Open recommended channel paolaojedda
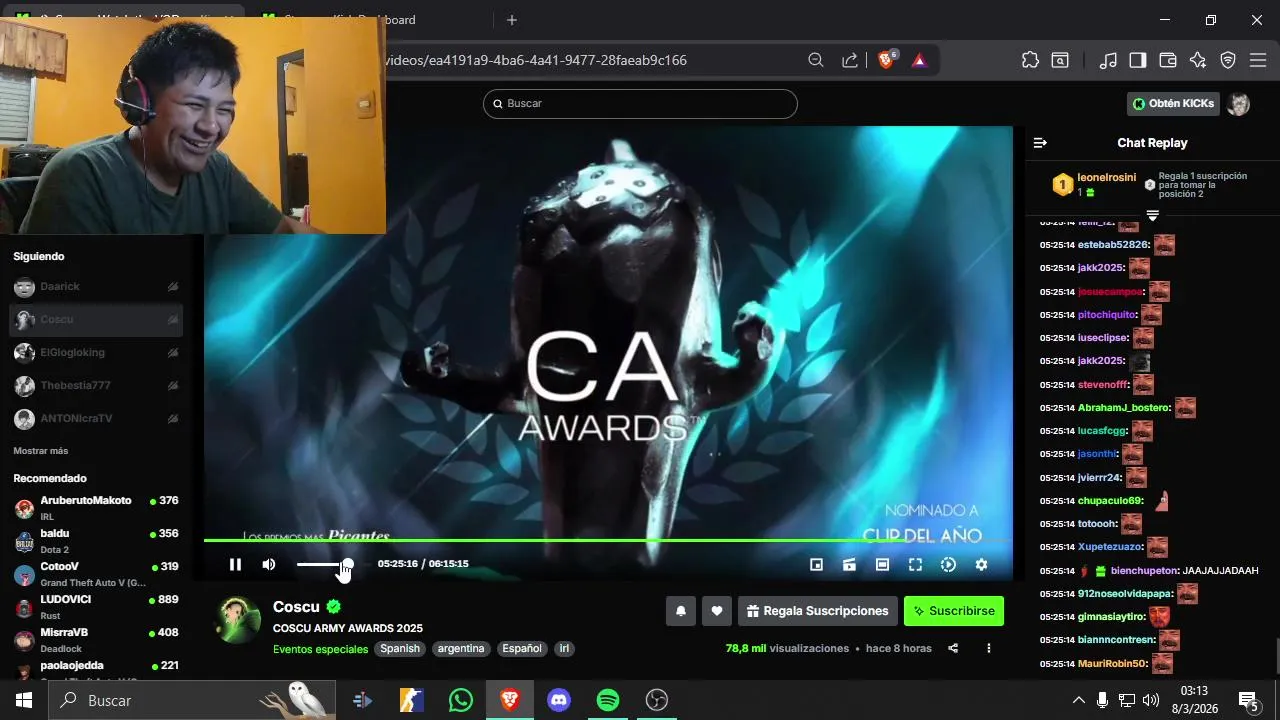 (x=96, y=668)
